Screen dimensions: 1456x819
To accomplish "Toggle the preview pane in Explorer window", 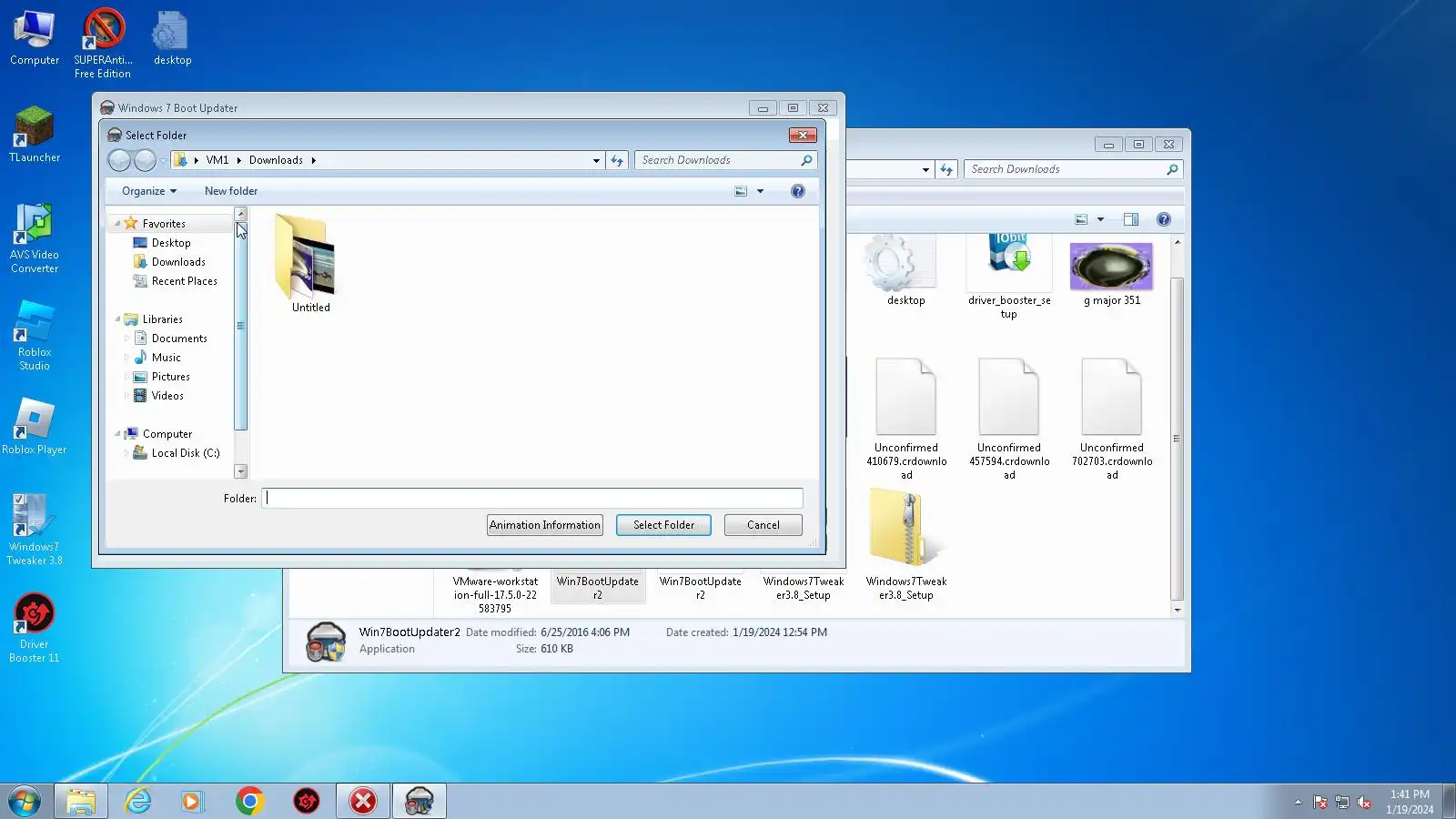I will tap(1131, 219).
